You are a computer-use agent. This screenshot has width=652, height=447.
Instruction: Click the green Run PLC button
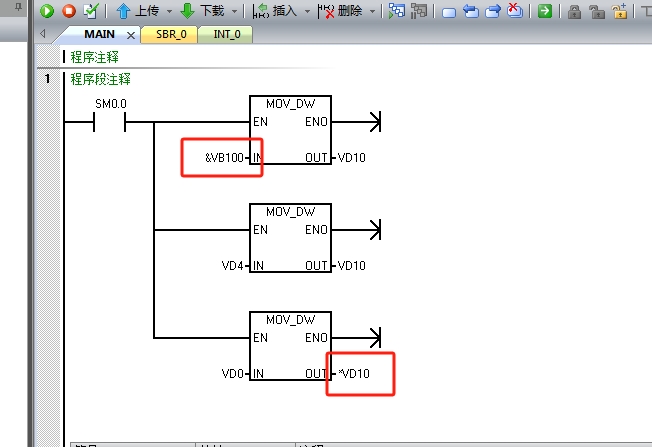(47, 12)
